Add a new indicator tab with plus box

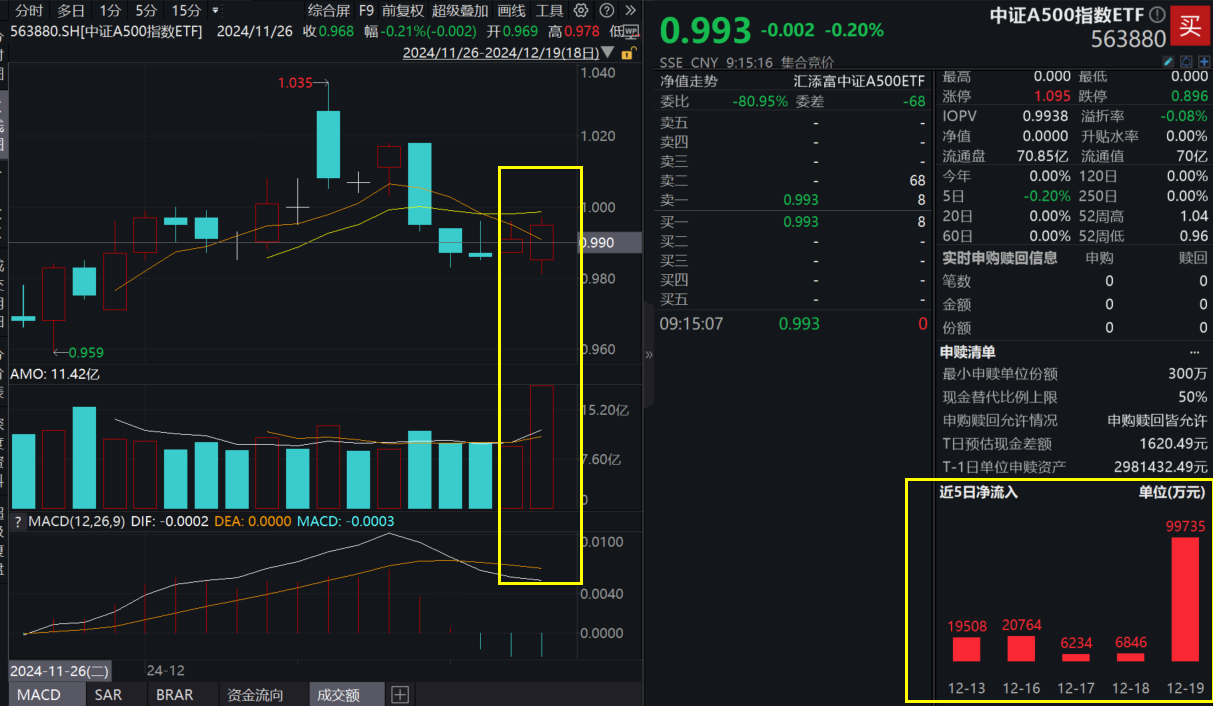(400, 694)
